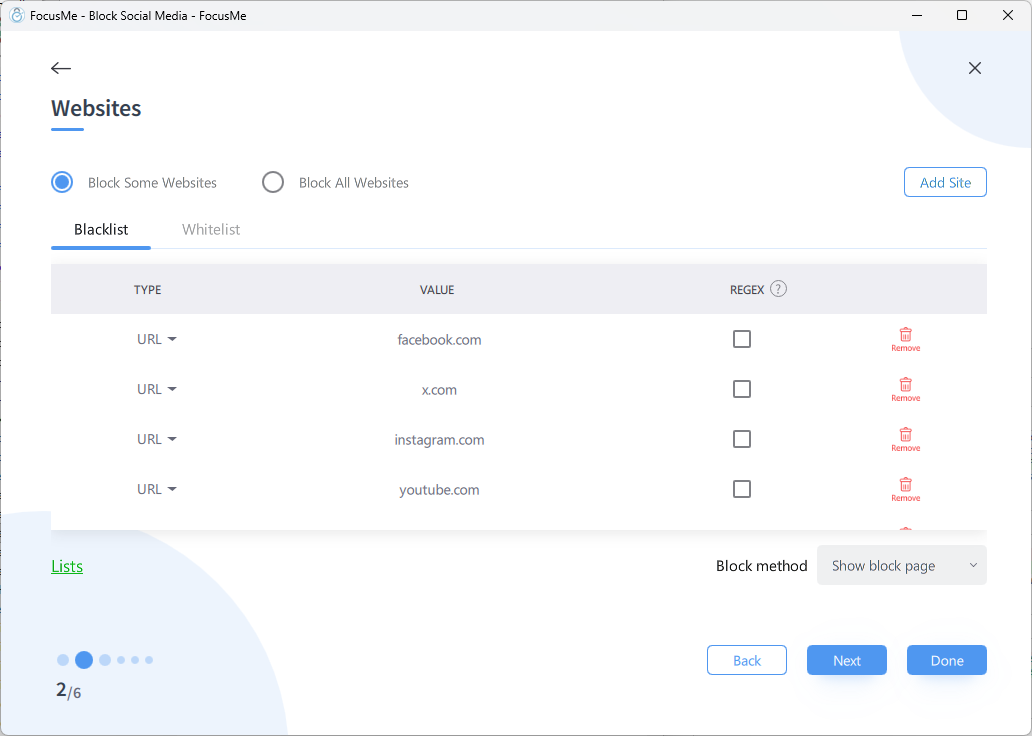Click the Back button
The image size is (1032, 736).
[x=747, y=660]
